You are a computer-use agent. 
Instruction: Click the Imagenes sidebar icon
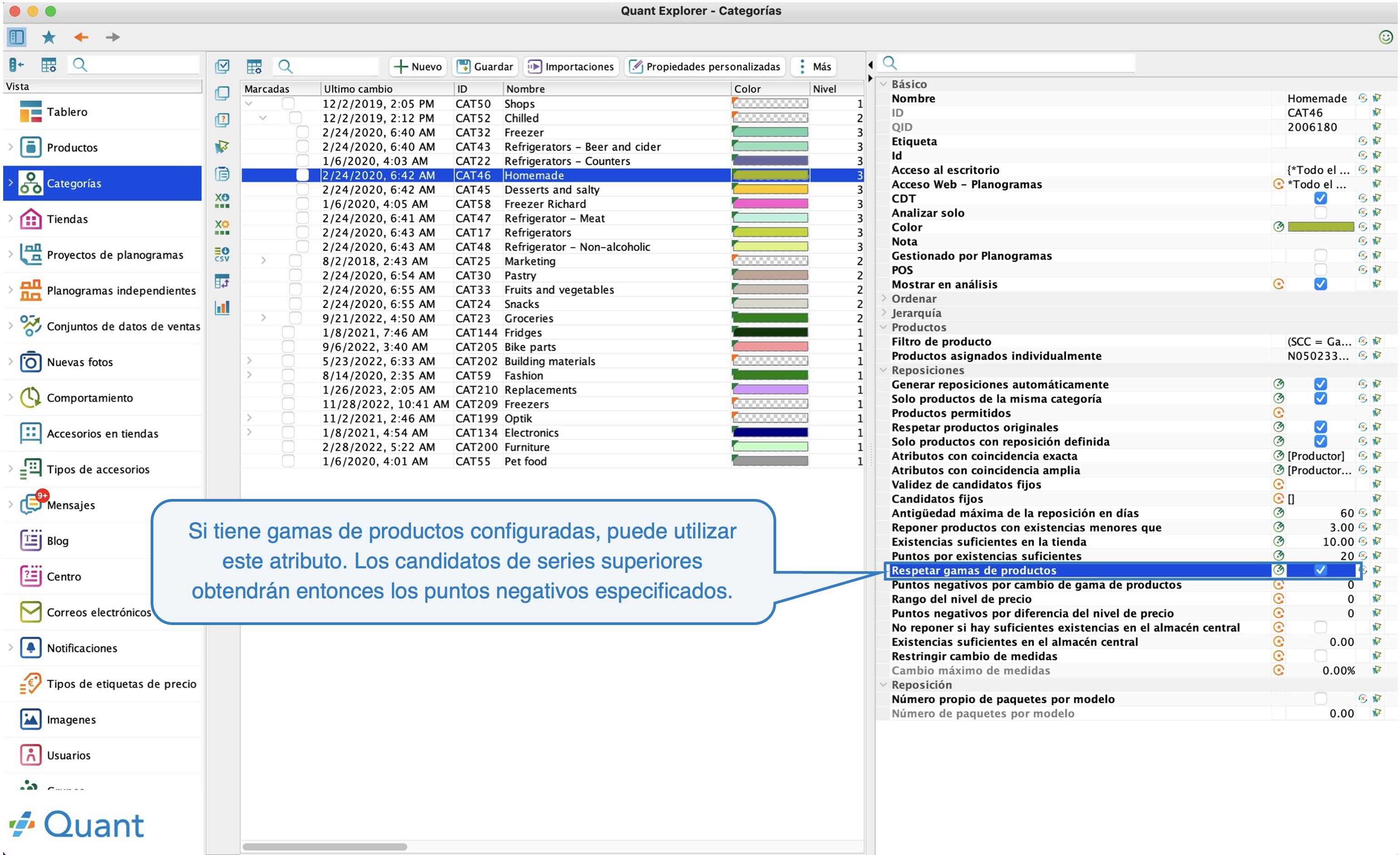click(31, 719)
